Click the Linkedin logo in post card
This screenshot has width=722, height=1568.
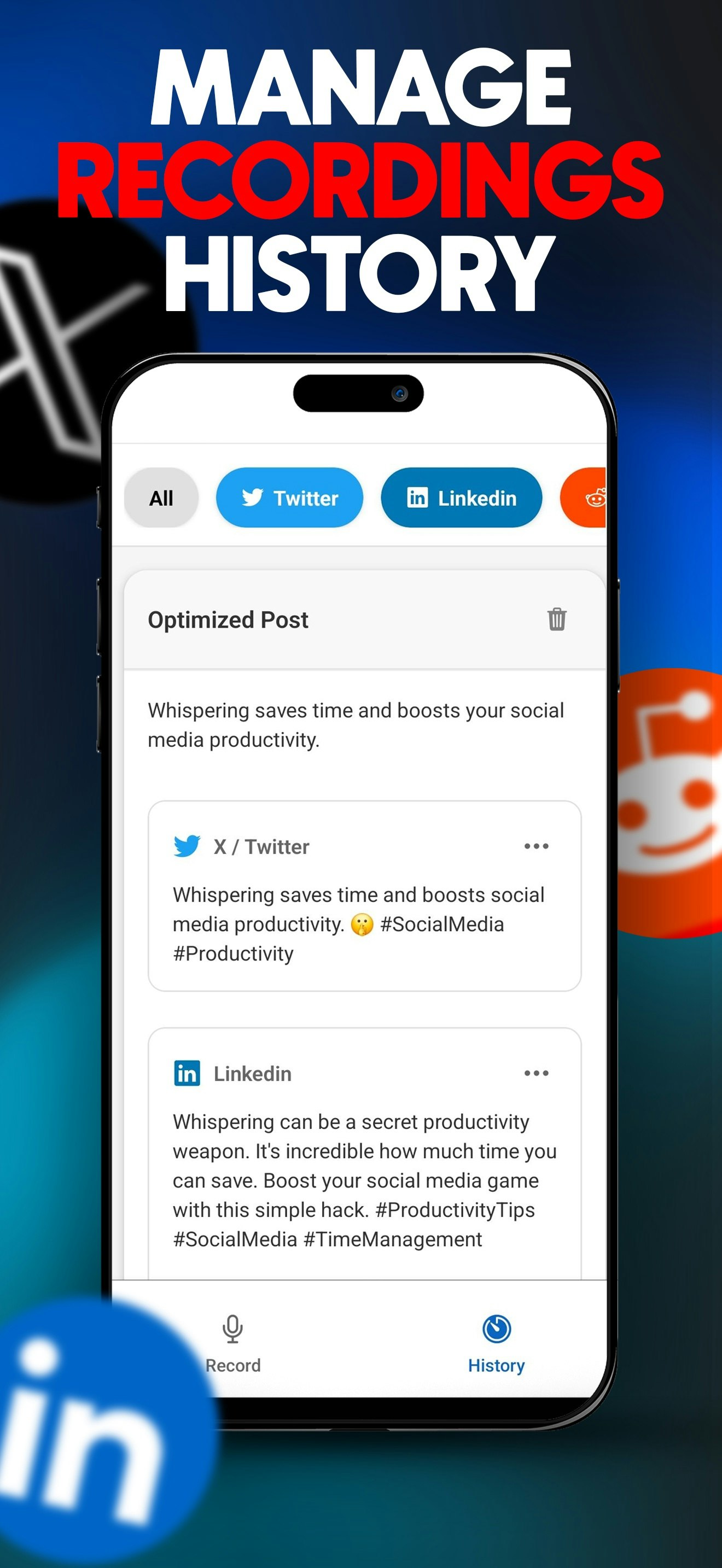click(187, 1073)
